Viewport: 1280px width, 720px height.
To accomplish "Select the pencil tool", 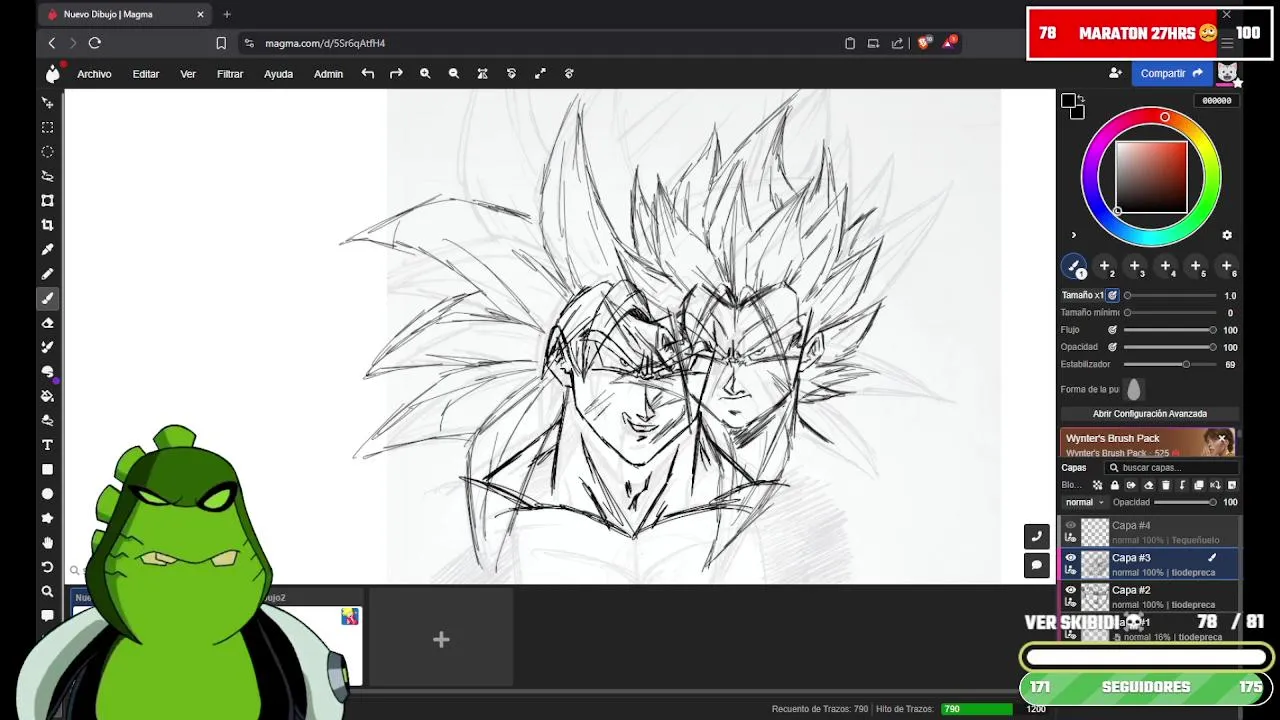I will 47,274.
